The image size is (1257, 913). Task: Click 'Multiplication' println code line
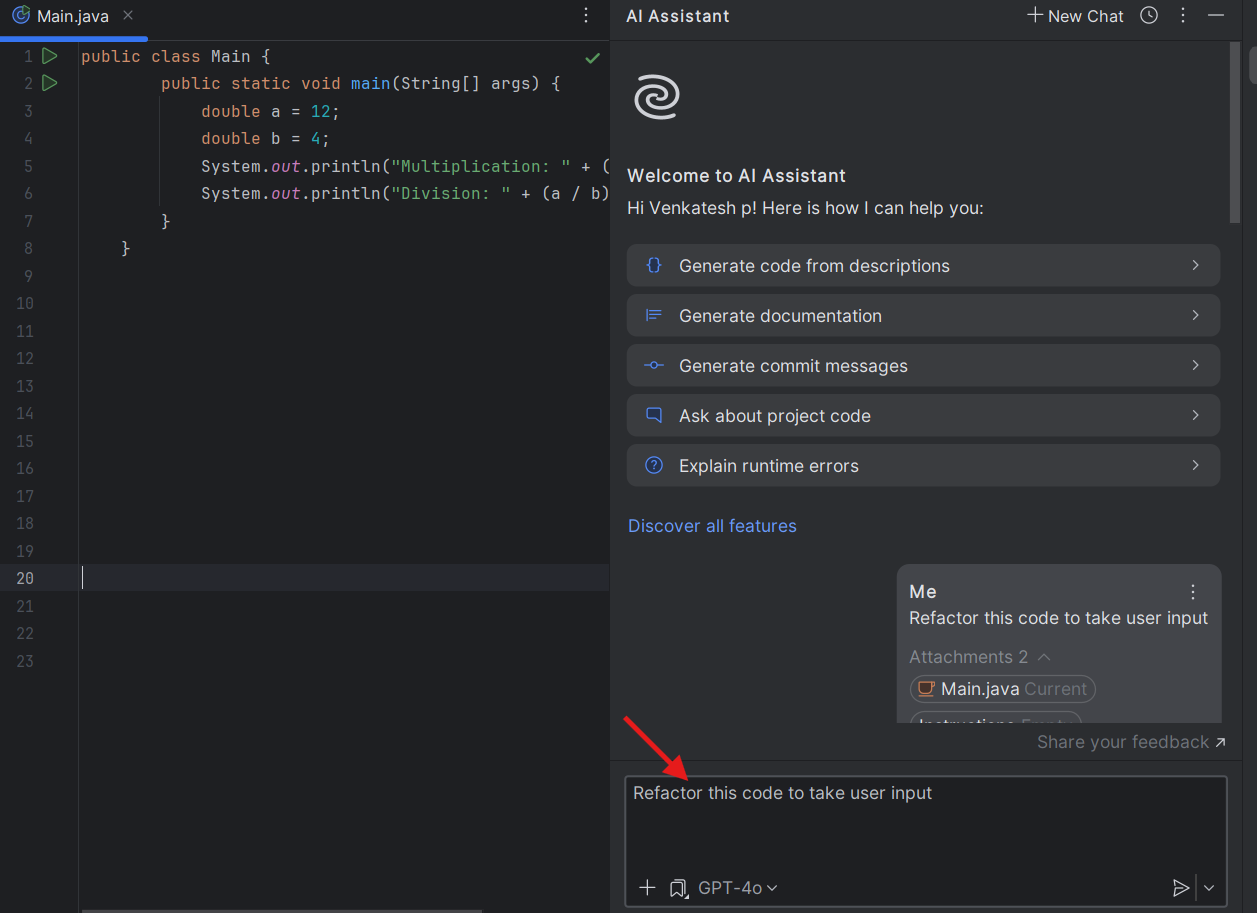click(x=405, y=166)
